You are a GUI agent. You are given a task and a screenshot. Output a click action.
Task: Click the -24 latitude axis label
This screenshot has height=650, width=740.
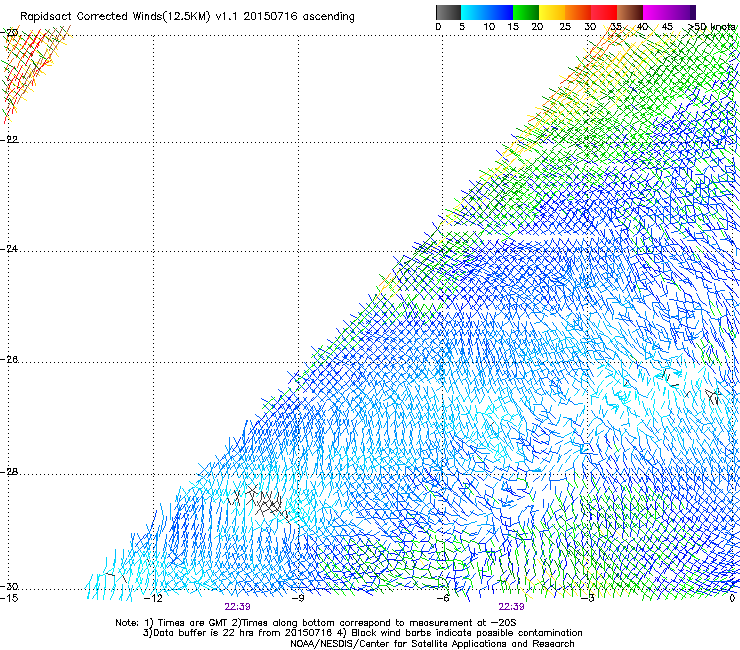point(9,249)
